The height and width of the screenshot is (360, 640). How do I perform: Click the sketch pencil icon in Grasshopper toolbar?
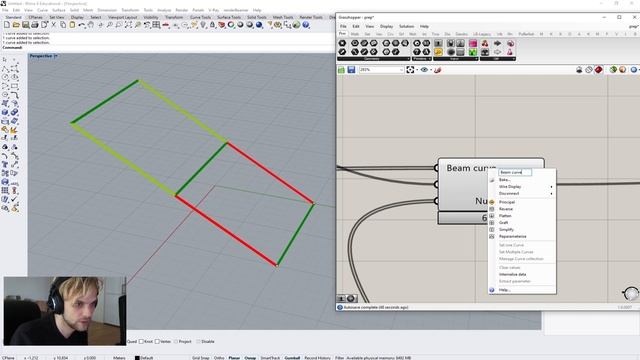click(438, 70)
